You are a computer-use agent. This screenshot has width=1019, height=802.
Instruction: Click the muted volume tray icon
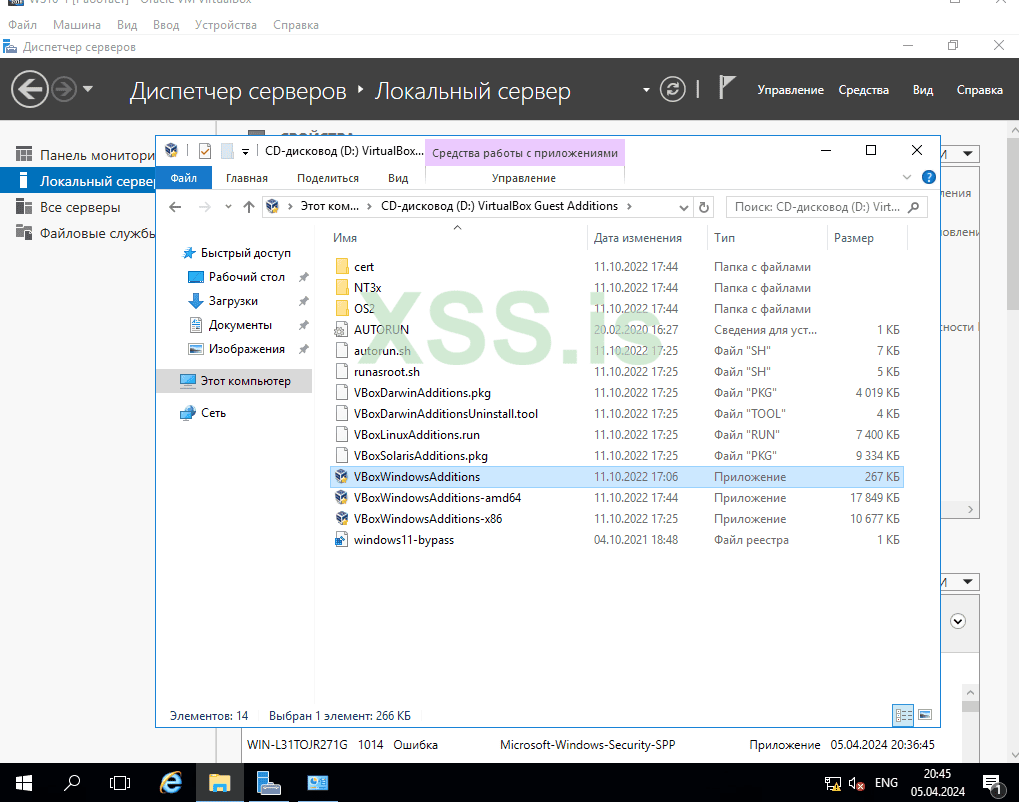[x=857, y=783]
